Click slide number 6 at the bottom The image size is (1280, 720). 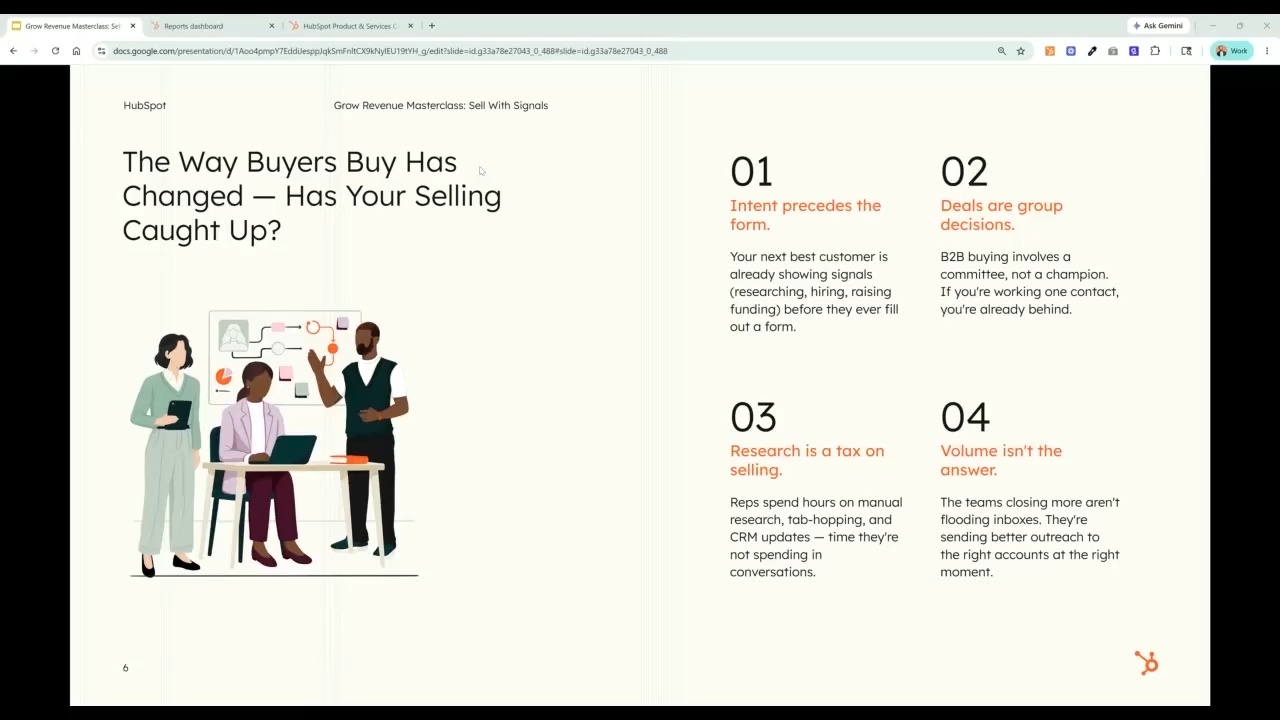click(x=125, y=668)
